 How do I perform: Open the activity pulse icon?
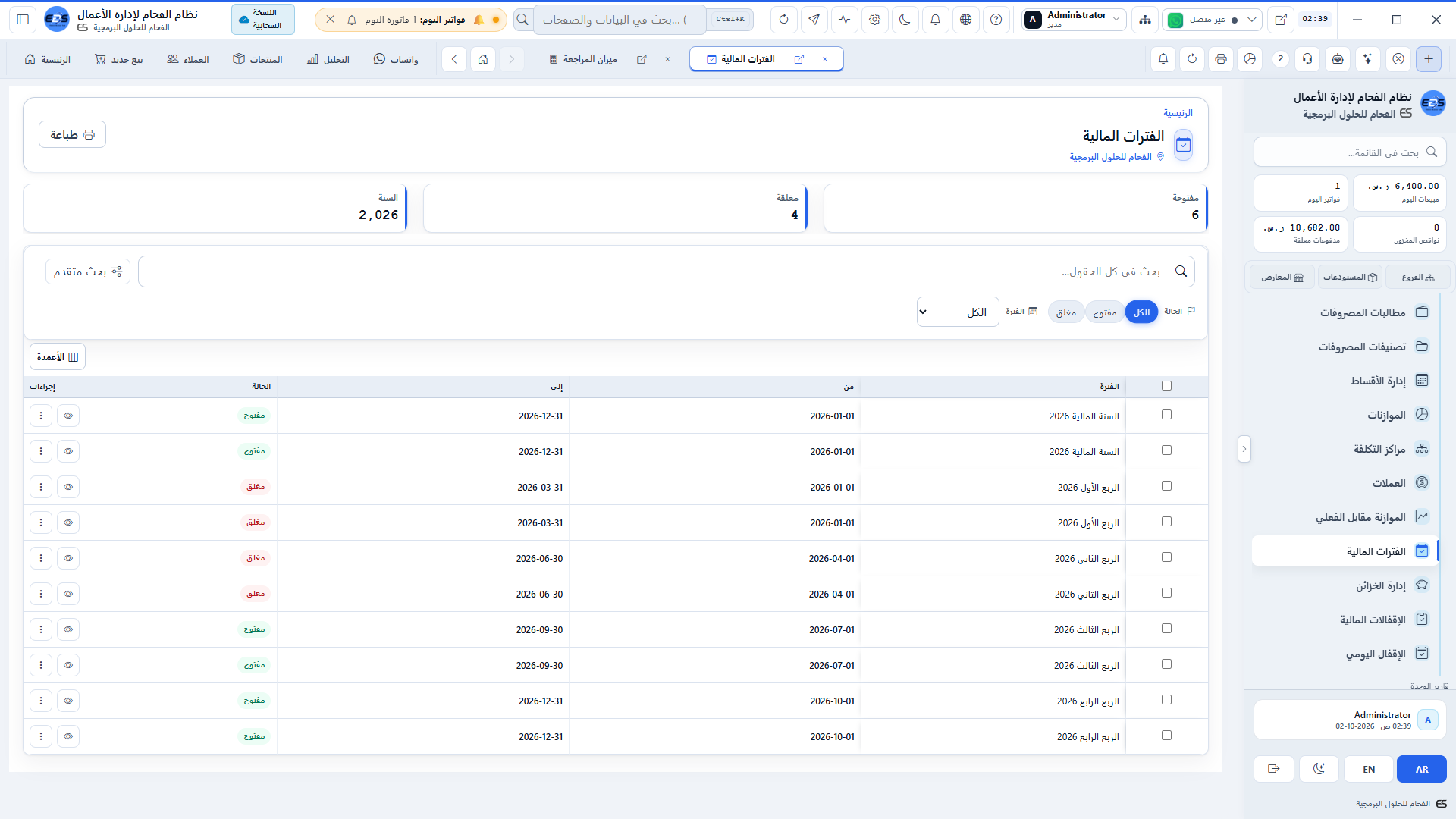[844, 20]
